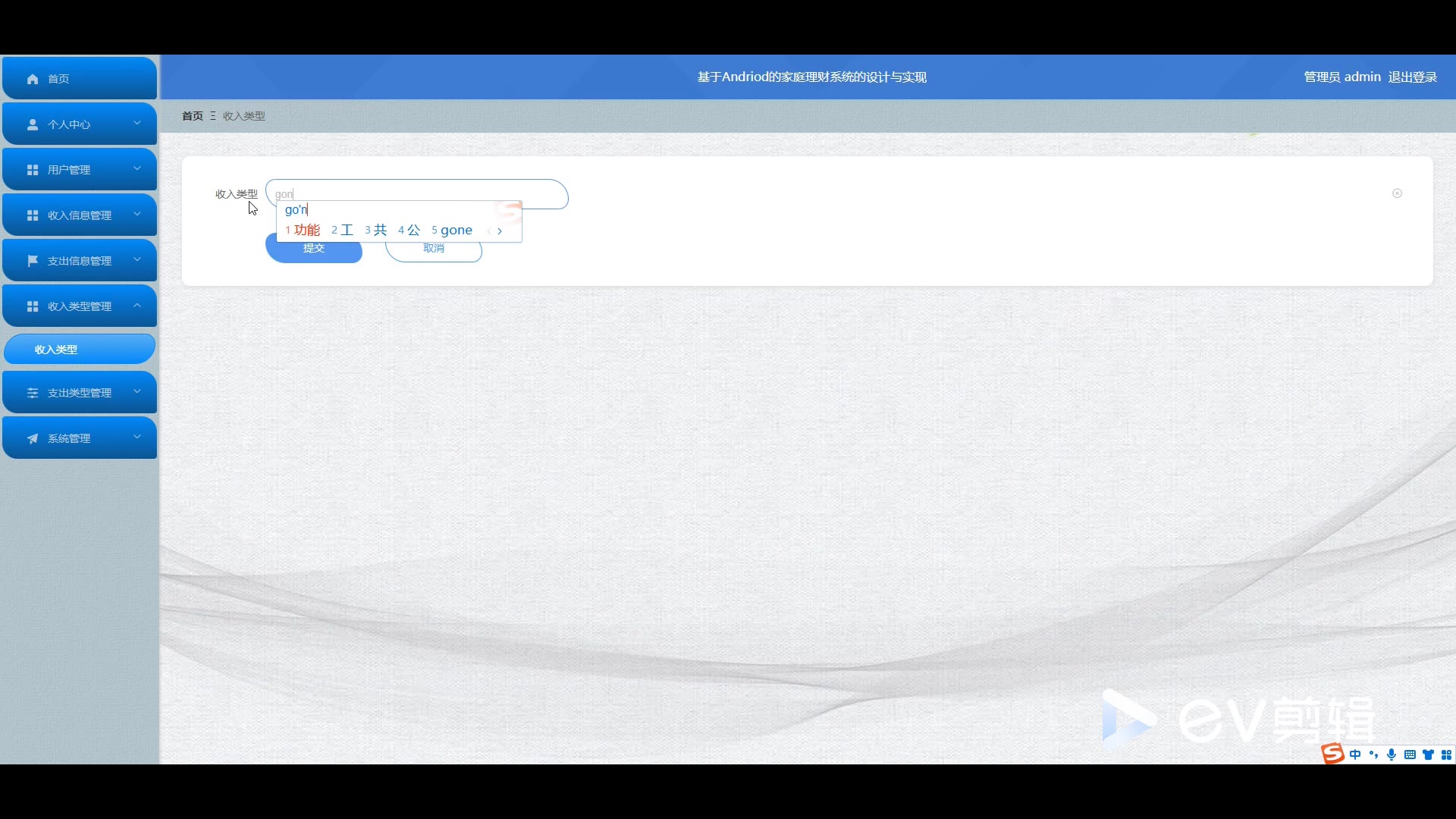The height and width of the screenshot is (819, 1456).
Task: Collapse the 收入类型管理 menu chevron
Action: (x=137, y=305)
